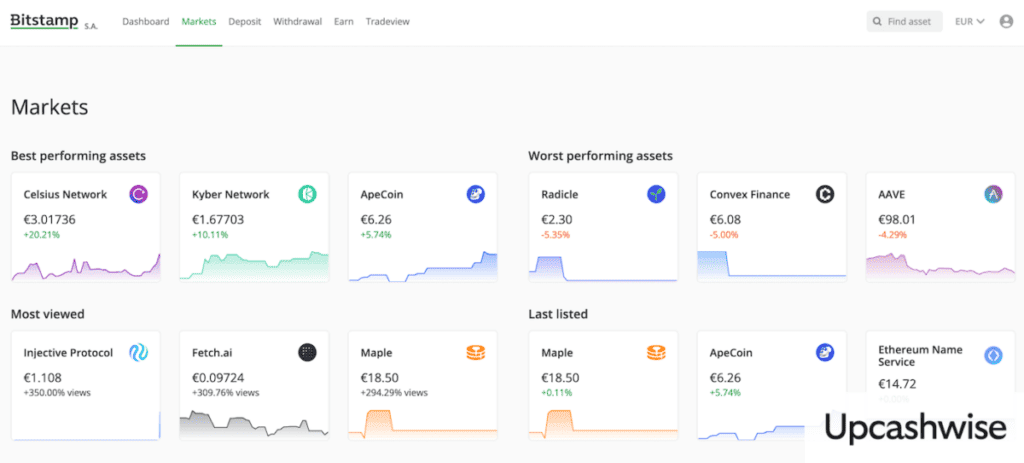Click the Ethereum Name Service icon
This screenshot has height=463, width=1024.
pos(993,355)
